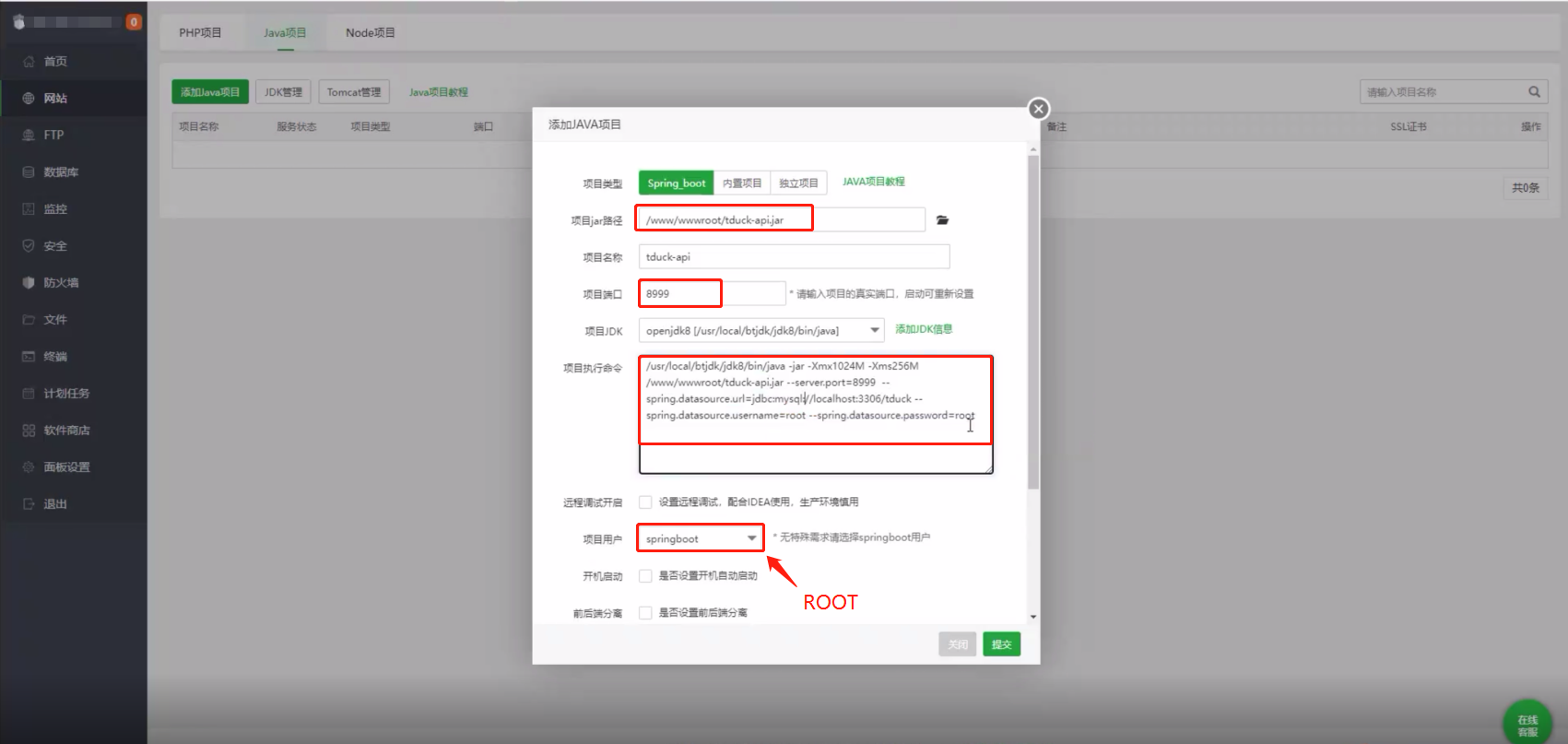Enable the 前后端分离 checkbox
Viewport: 1568px width, 744px height.
coord(645,613)
